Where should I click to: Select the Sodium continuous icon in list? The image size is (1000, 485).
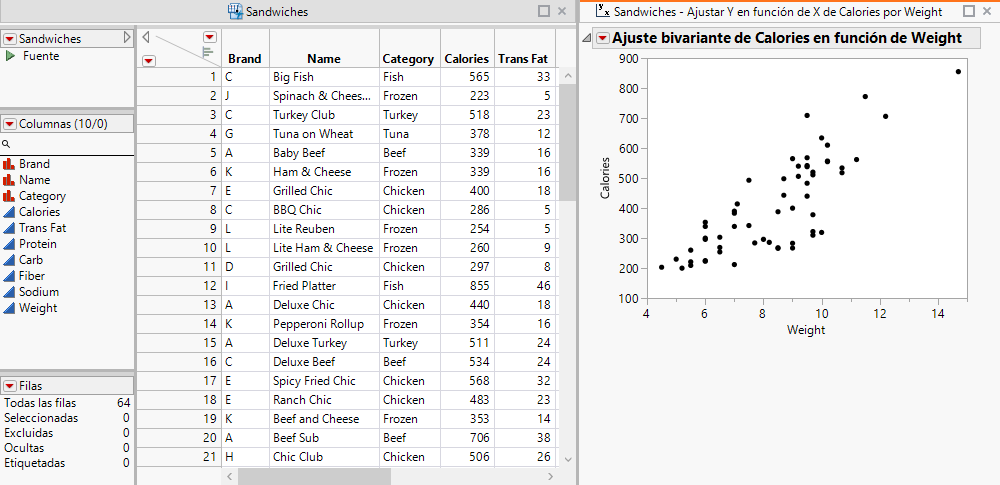9,292
